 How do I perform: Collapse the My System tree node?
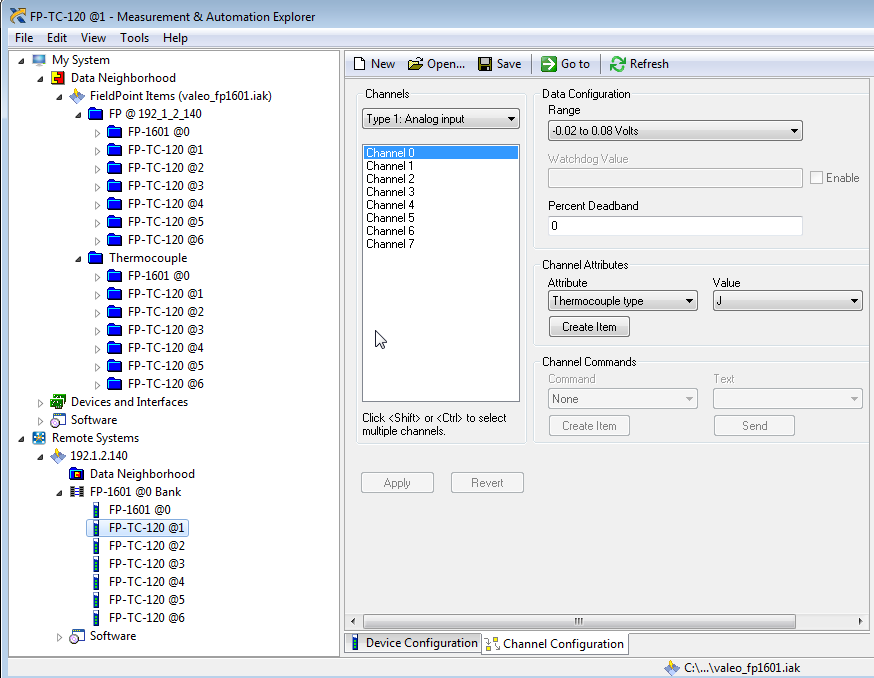(21, 60)
